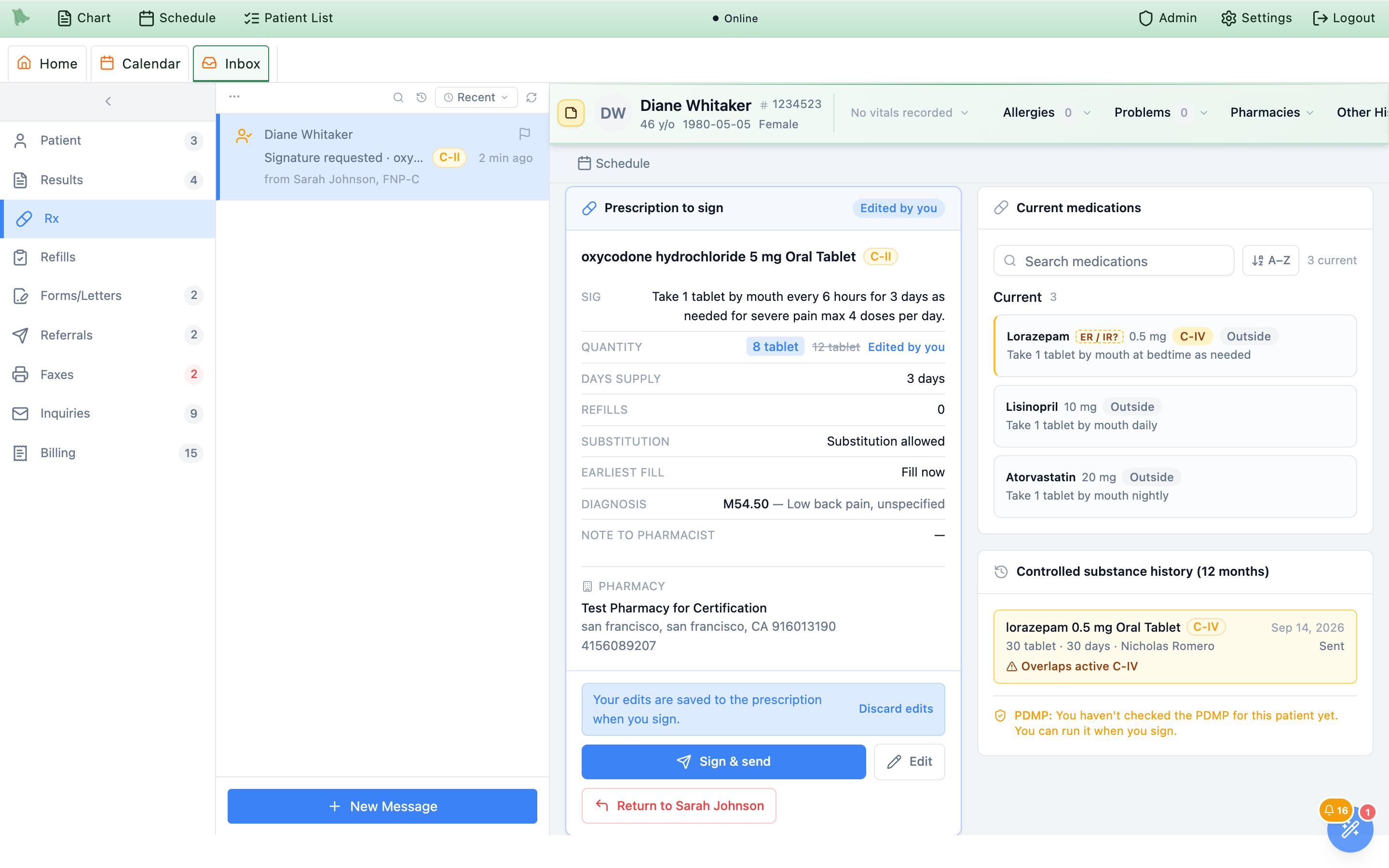Switch to the Home tab
1389x868 pixels.
tap(47, 63)
